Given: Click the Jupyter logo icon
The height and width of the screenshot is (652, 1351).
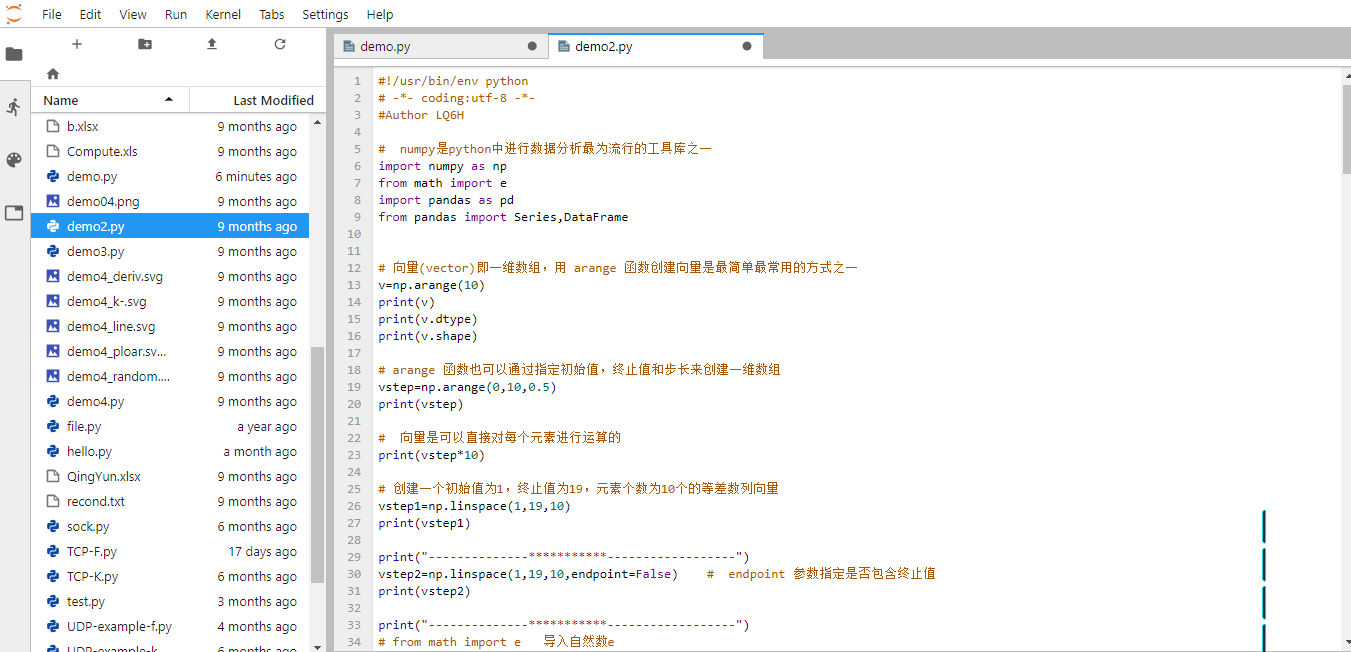Looking at the screenshot, I should (x=14, y=13).
